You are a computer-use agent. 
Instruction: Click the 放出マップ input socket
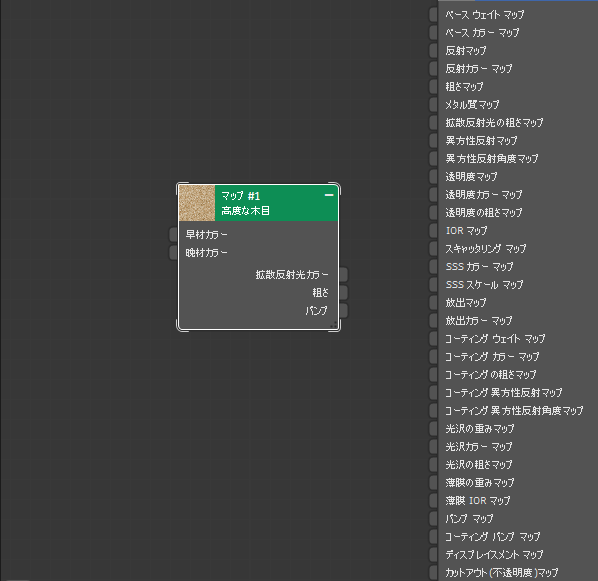[x=434, y=303]
